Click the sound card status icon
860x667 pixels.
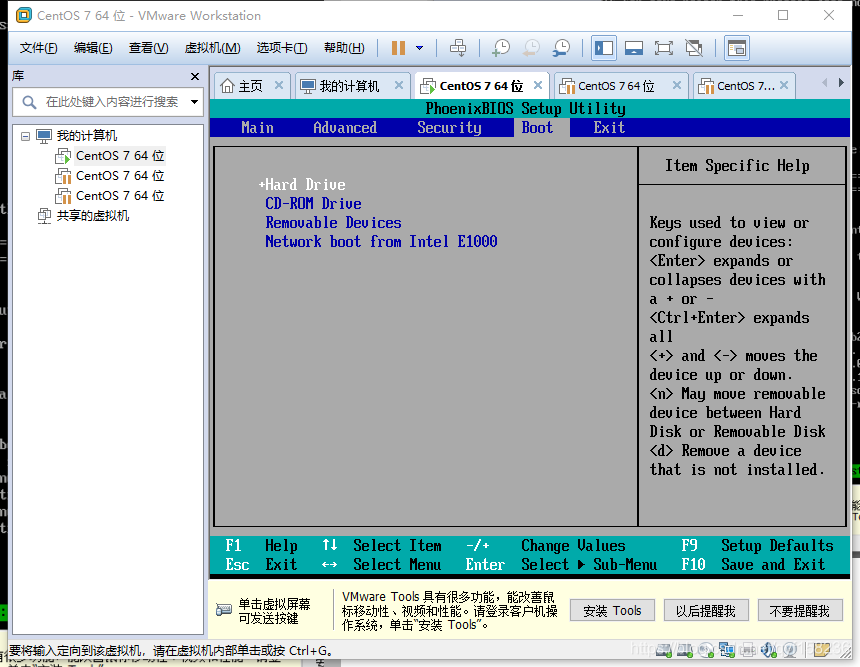768,650
